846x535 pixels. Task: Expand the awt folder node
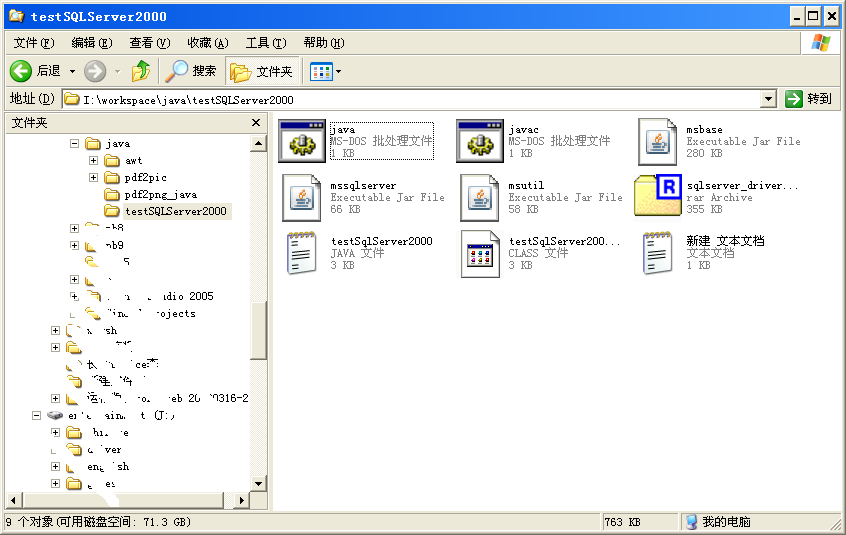[x=93, y=161]
